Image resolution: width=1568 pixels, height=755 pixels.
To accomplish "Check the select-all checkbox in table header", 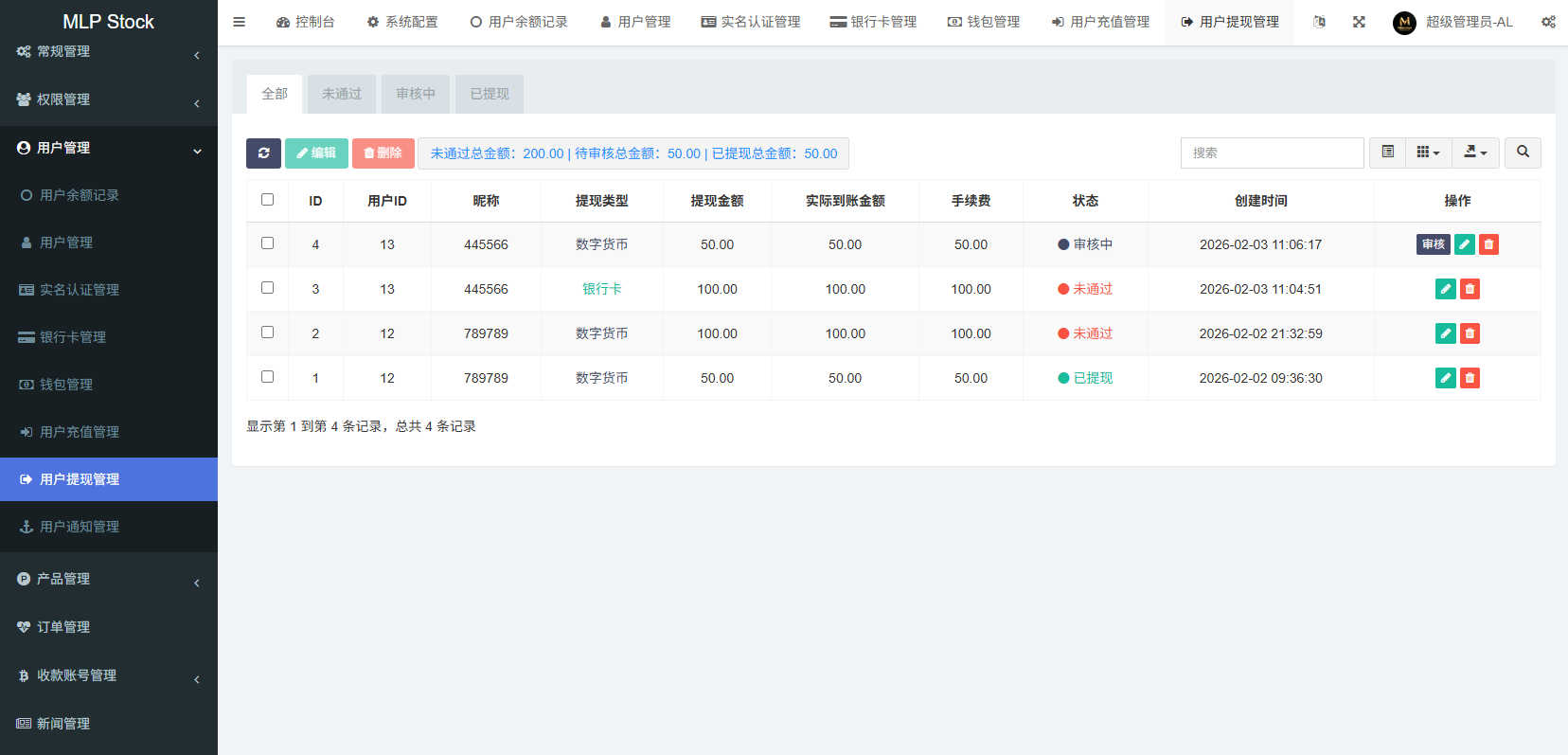I will (x=267, y=200).
